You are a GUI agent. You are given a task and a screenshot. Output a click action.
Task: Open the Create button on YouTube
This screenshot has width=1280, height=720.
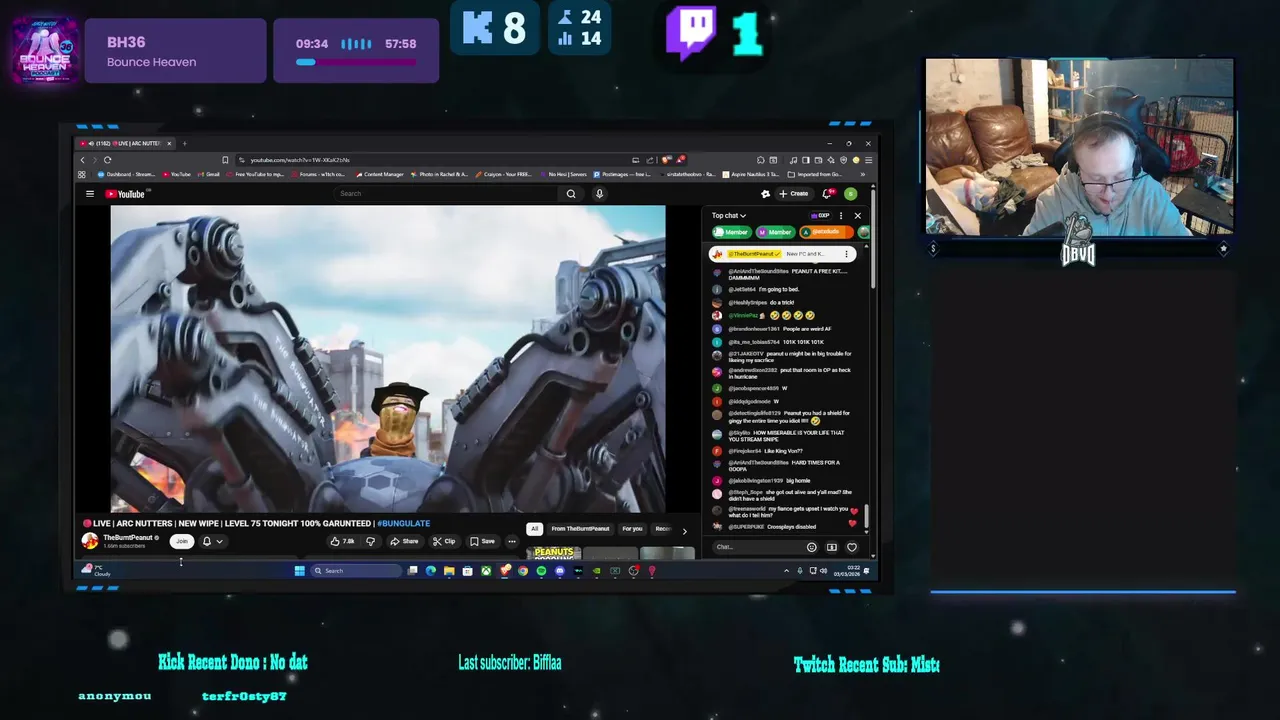tap(793, 194)
